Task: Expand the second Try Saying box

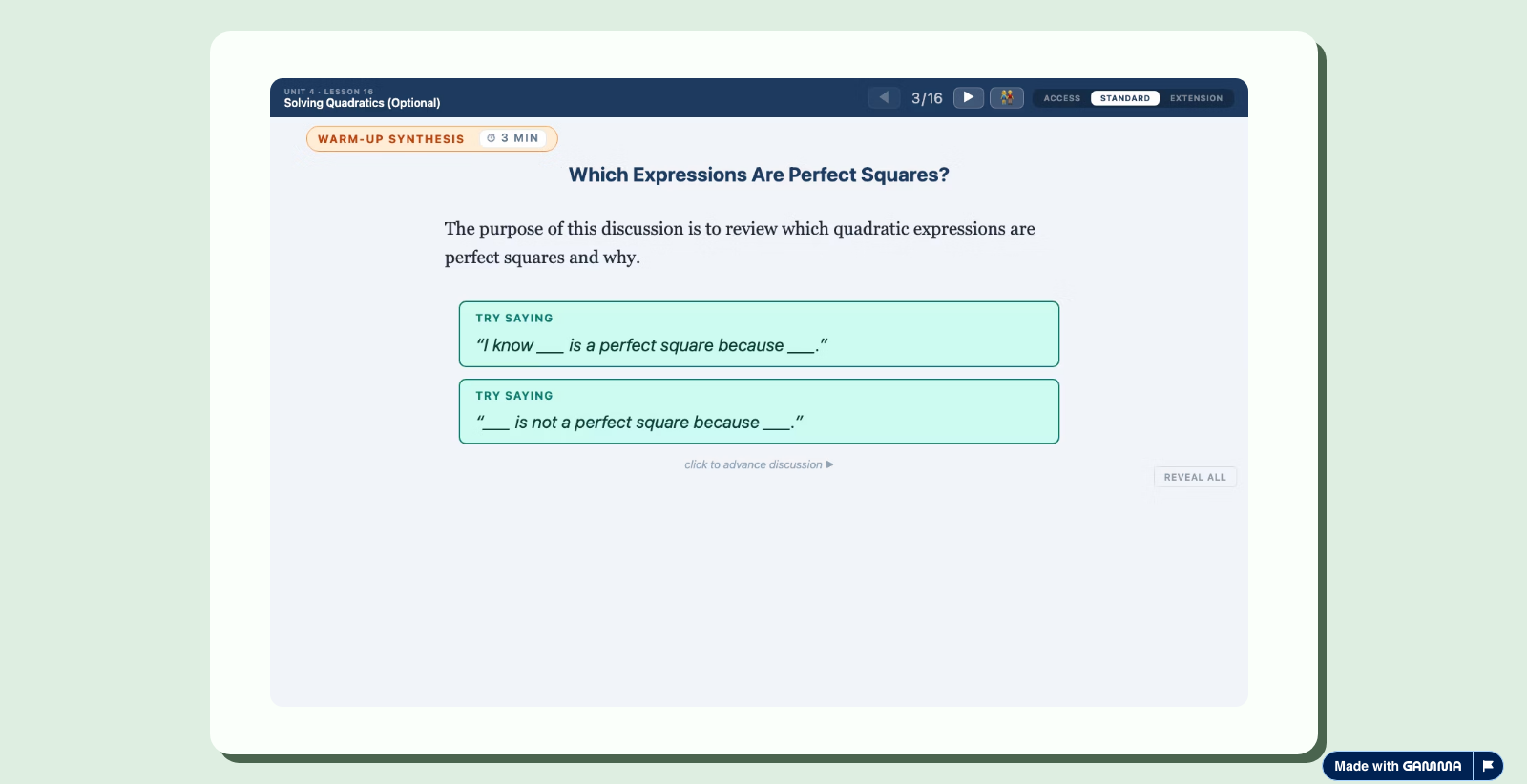Action: [x=758, y=411]
